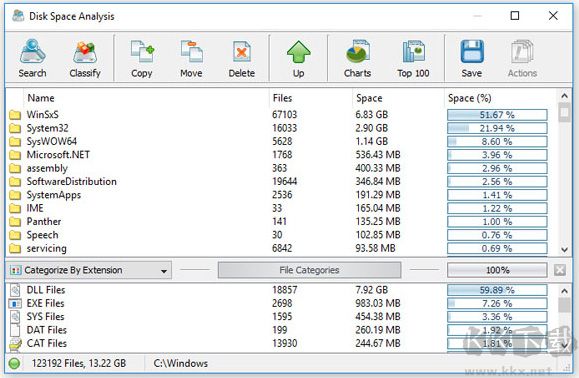Click the EXE Files category icon

click(x=15, y=303)
